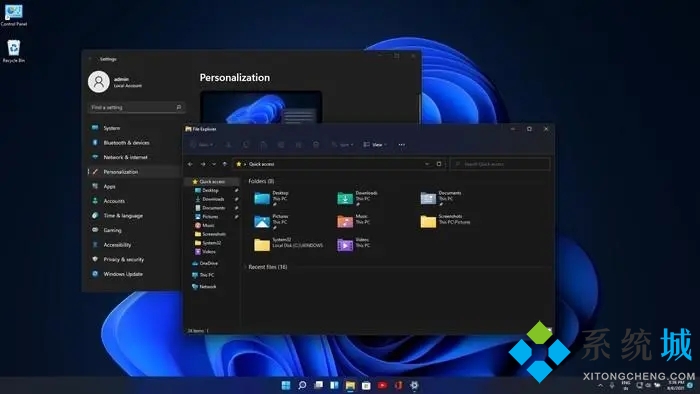Click Forward arrow in File Explorer
The image size is (700, 394).
[x=203, y=164]
